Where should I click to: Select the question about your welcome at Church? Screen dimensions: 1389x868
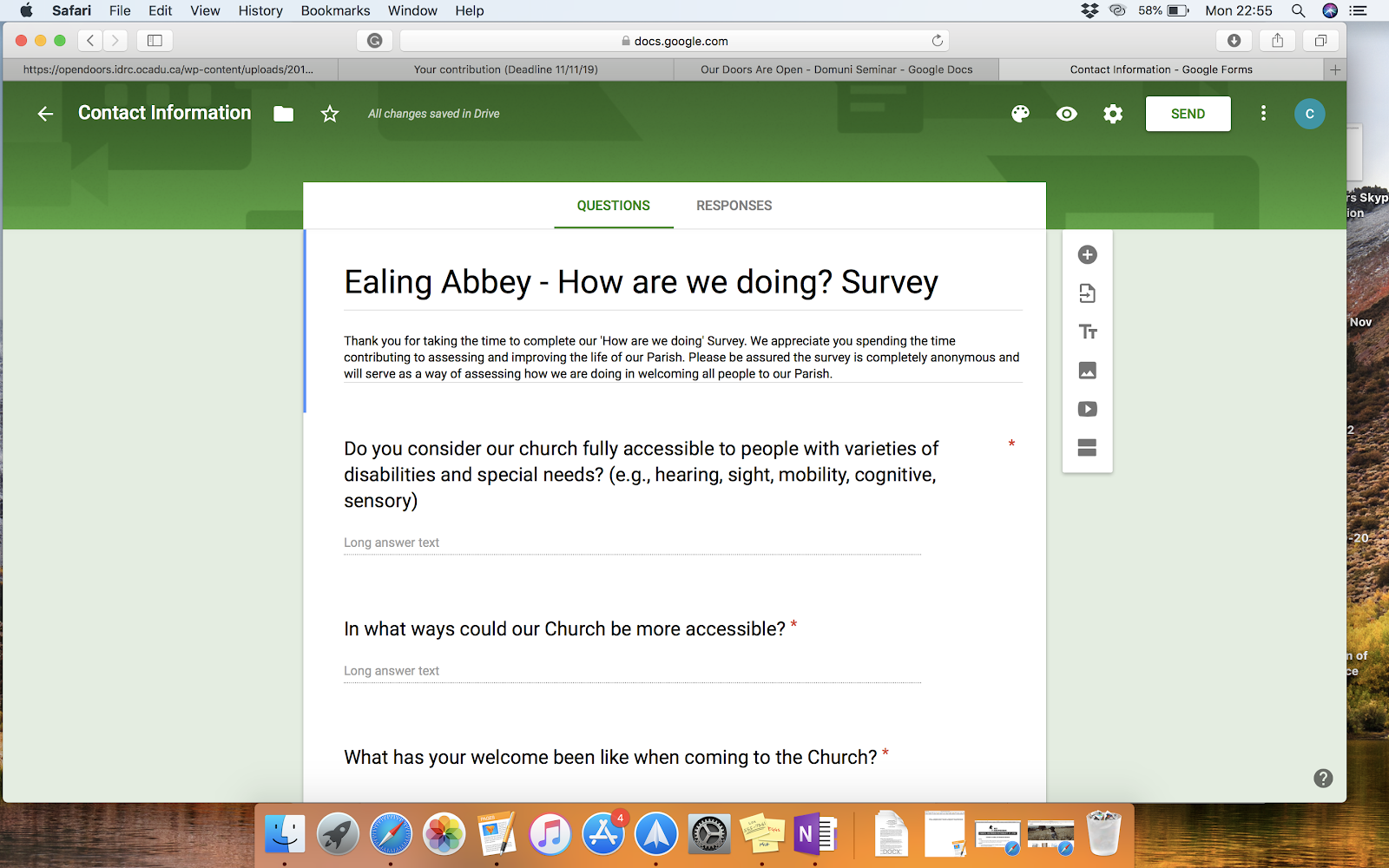[610, 758]
